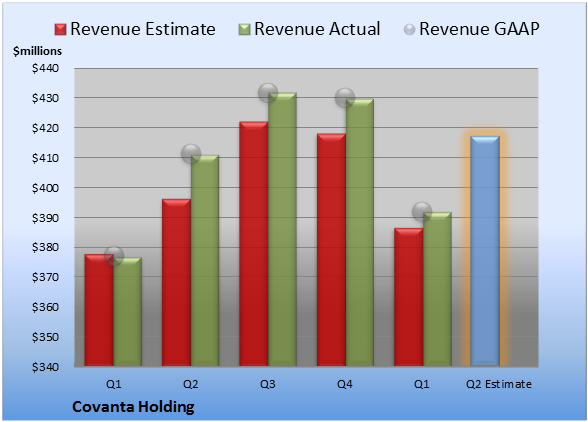The image size is (588, 422).
Task: Click the GAAP marker above the Q3 bars
Action: click(268, 93)
